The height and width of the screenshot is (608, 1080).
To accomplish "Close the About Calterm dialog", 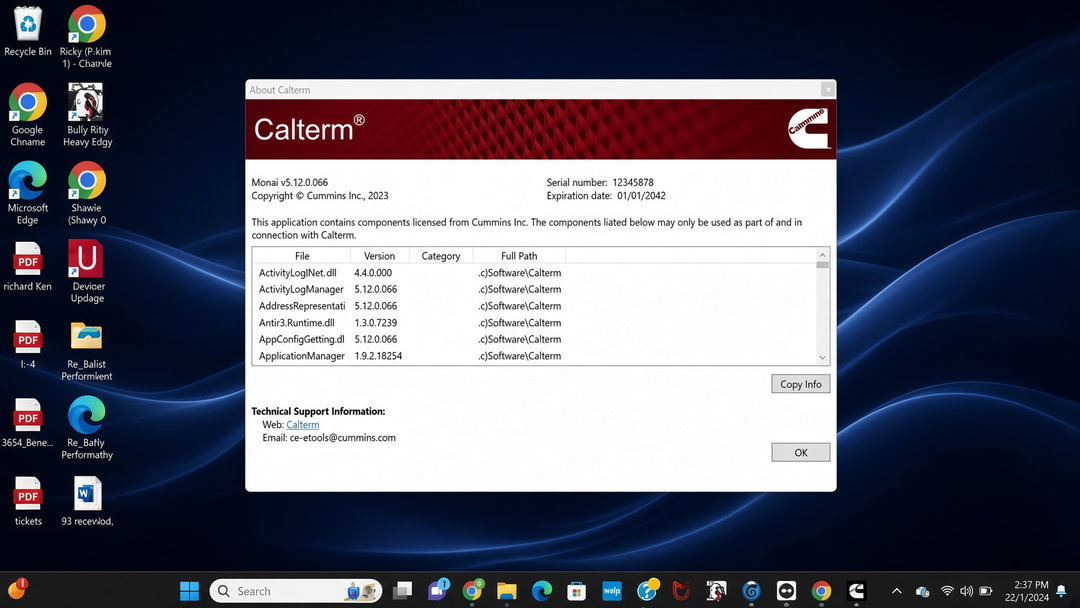I will coord(827,90).
